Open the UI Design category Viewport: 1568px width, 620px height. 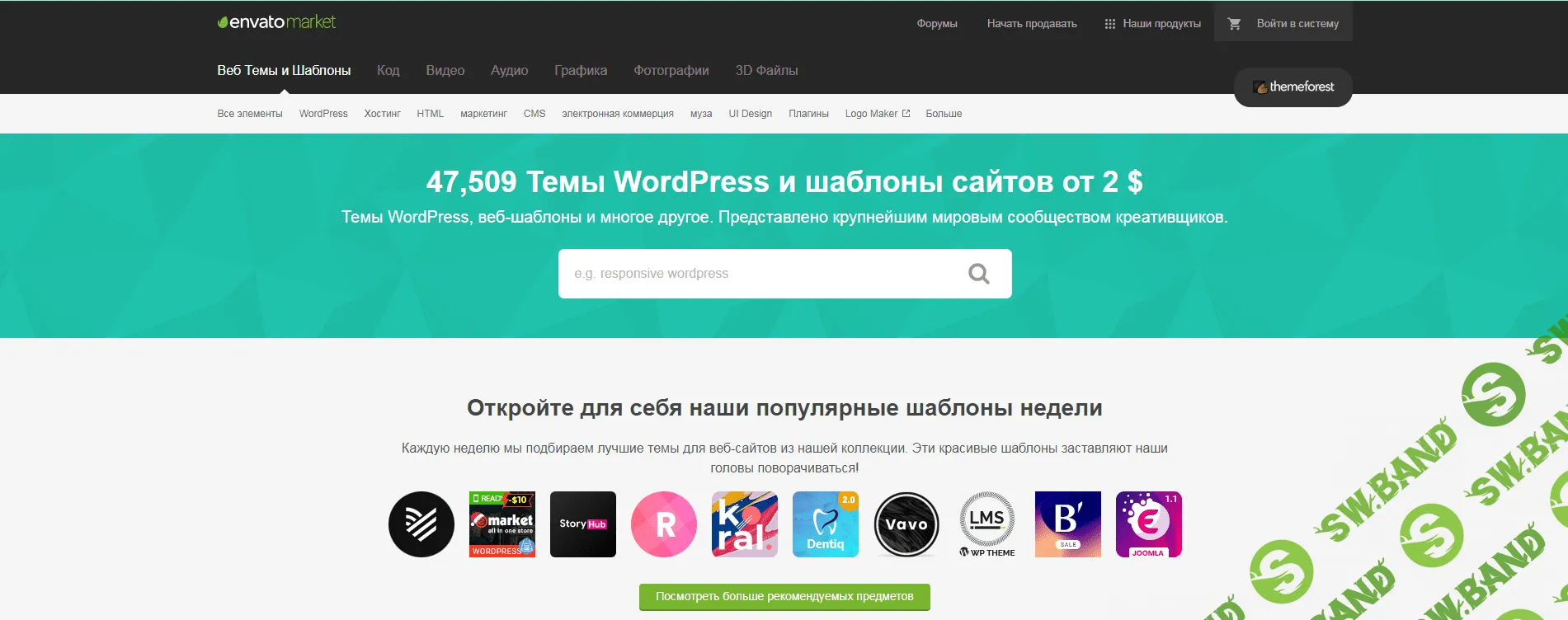click(x=751, y=114)
